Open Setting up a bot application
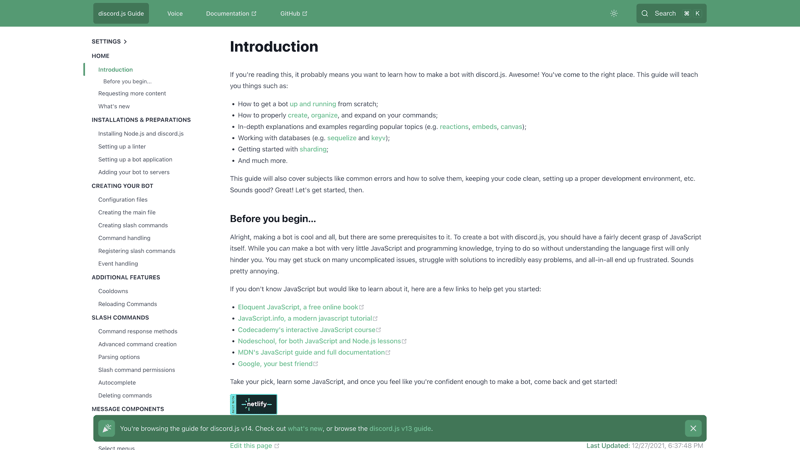Image resolution: width=800 pixels, height=450 pixels. pyautogui.click(x=135, y=159)
